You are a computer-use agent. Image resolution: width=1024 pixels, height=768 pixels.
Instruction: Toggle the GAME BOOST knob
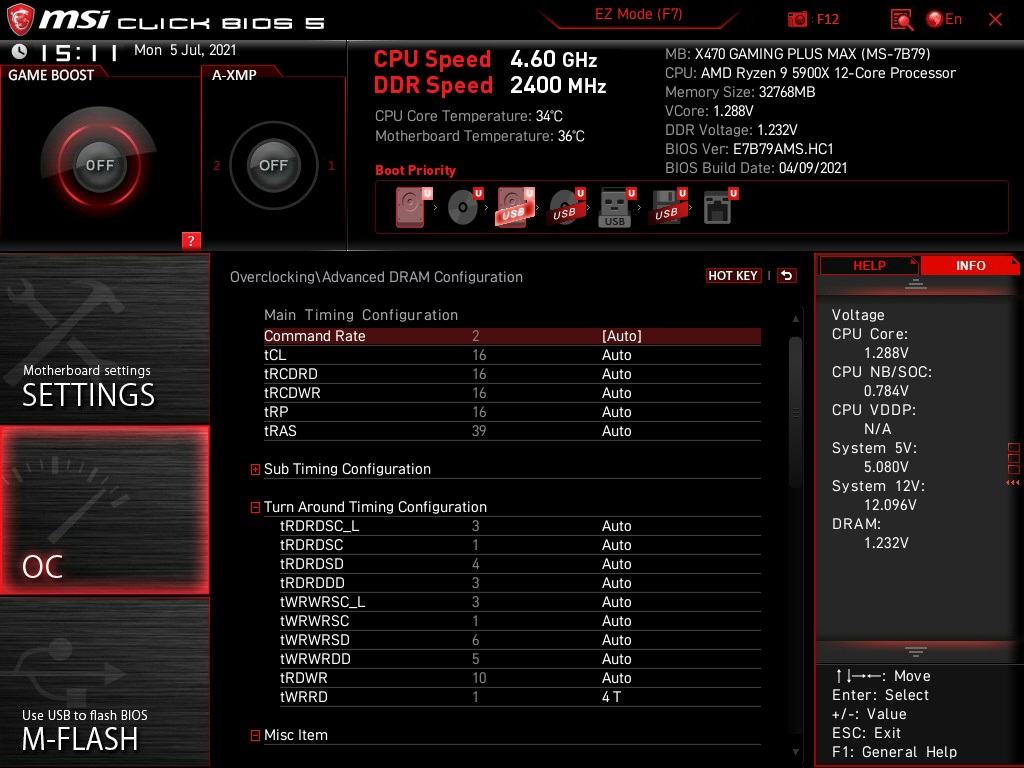click(x=99, y=165)
